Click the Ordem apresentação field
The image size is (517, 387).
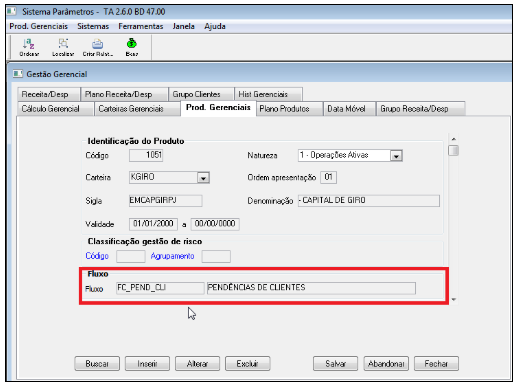[x=328, y=177]
